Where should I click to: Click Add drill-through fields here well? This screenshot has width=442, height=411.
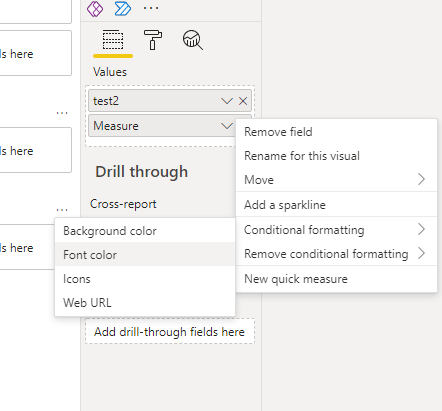pos(170,332)
